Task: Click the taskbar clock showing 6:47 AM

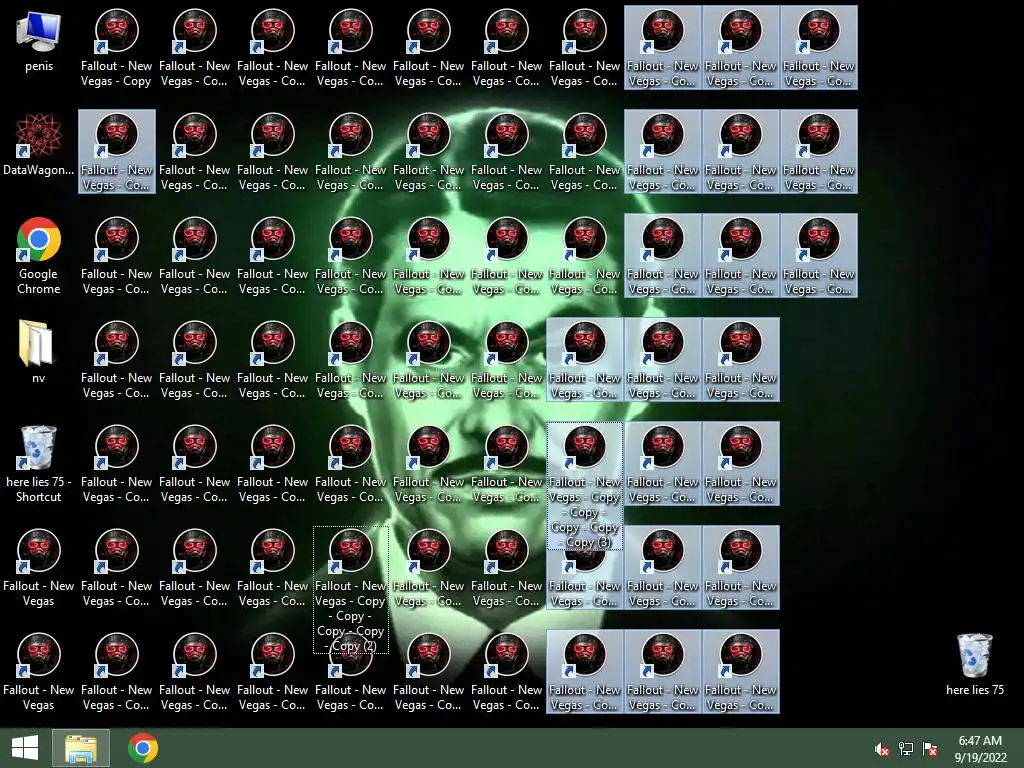Action: 980,749
